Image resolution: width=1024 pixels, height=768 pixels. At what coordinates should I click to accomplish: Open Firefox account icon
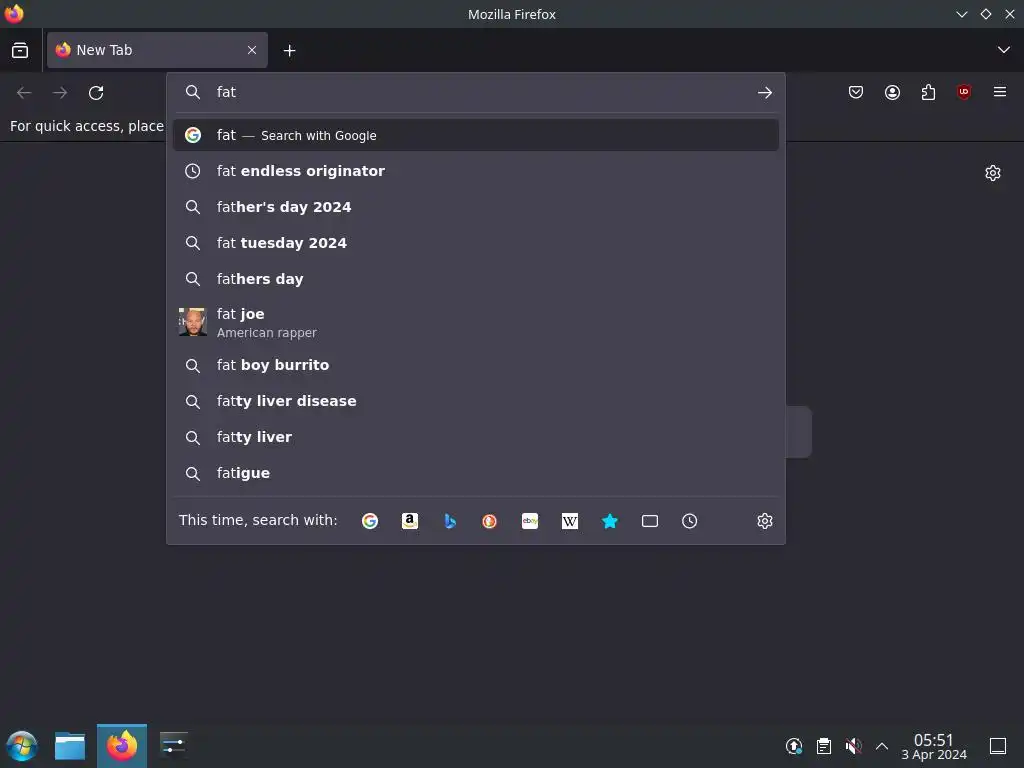[892, 92]
